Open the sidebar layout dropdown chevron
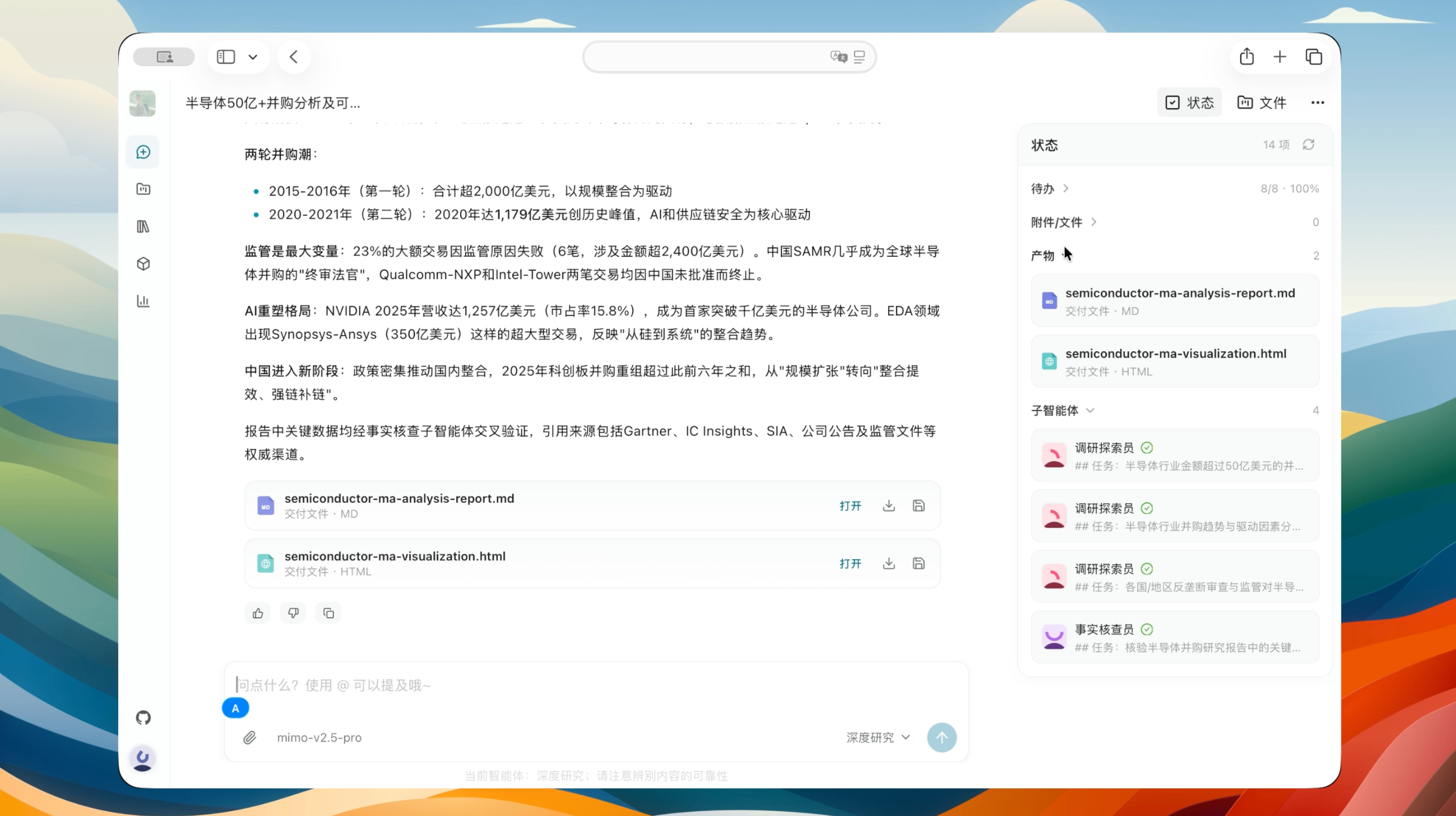The image size is (1456, 816). (x=253, y=56)
